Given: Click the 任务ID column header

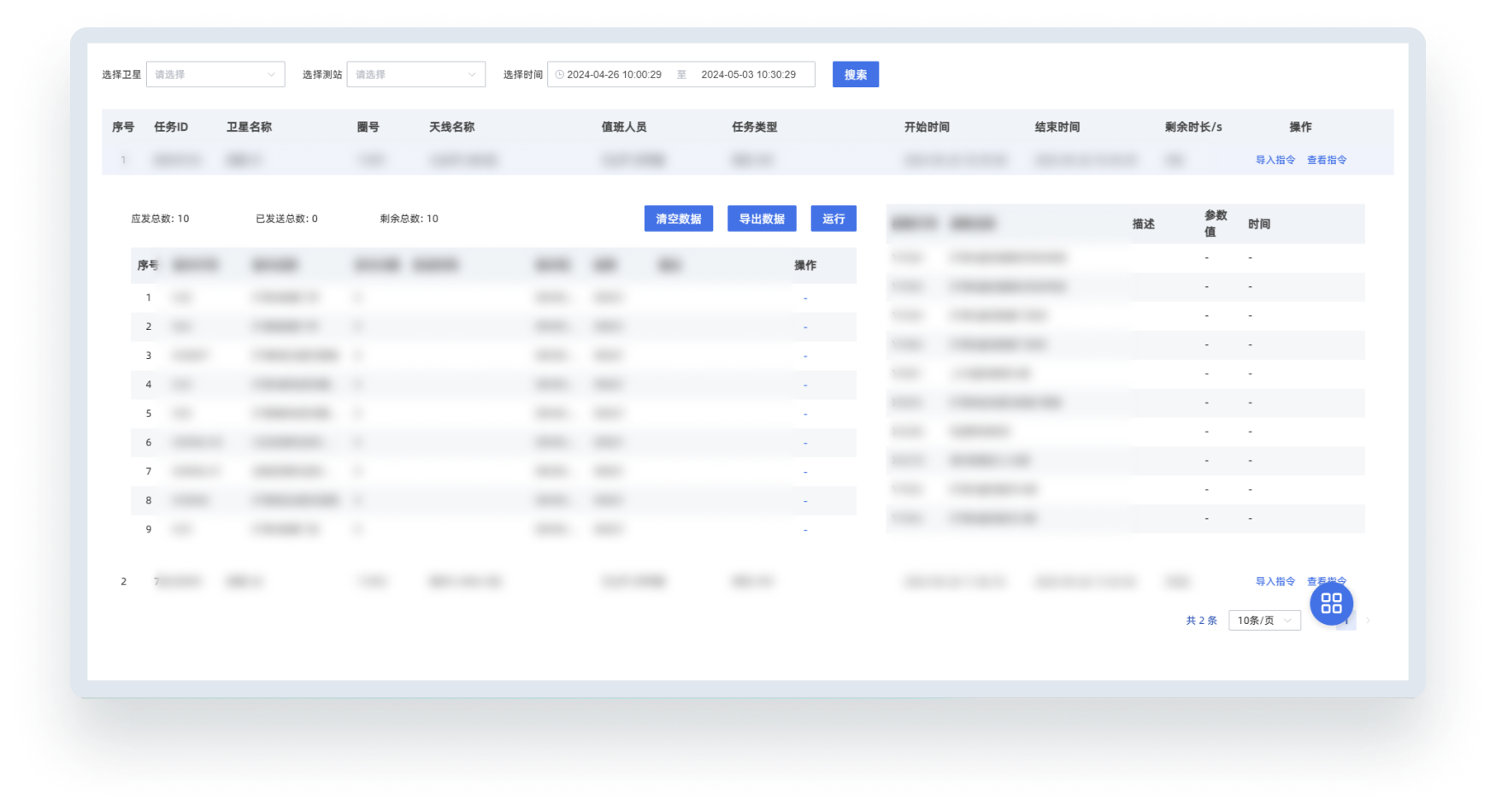Looking at the screenshot, I should tap(171, 127).
